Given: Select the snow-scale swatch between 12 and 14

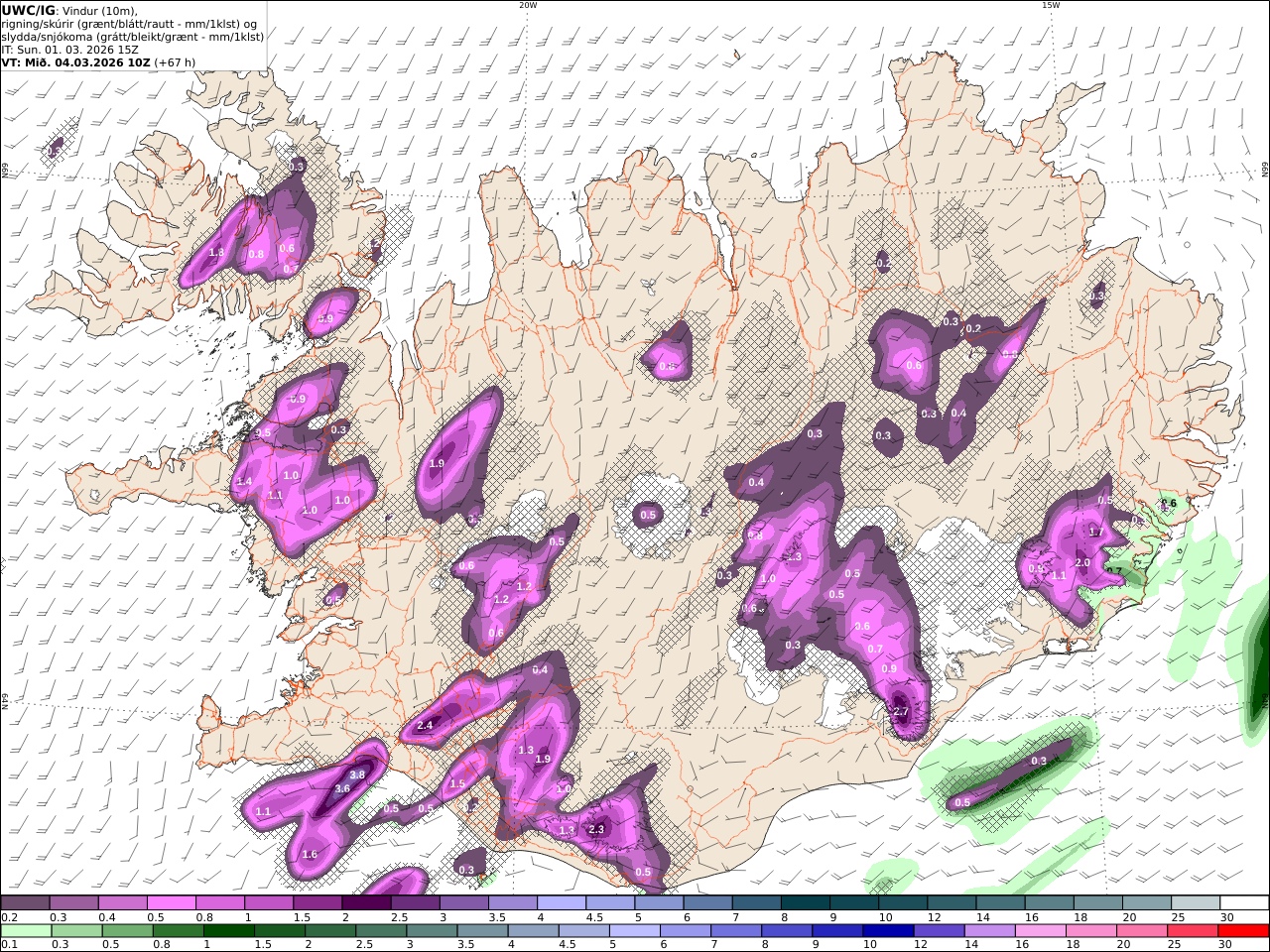Looking at the screenshot, I should (952, 903).
